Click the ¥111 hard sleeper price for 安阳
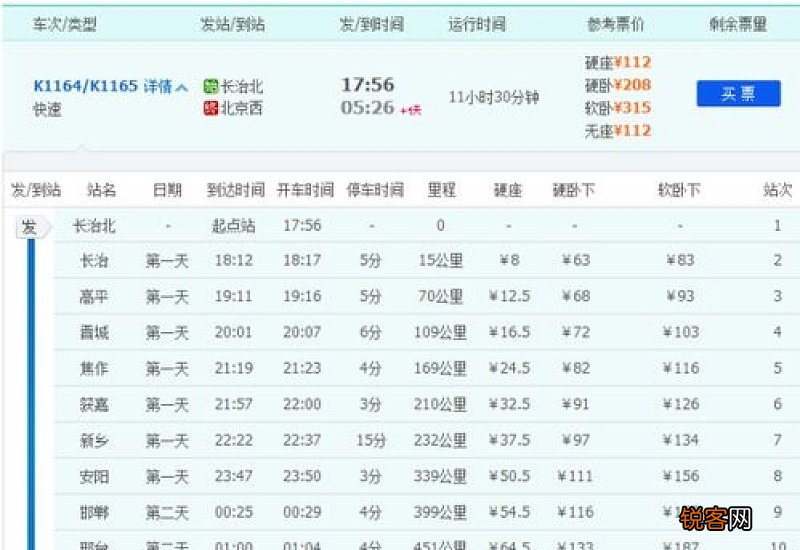This screenshot has height=550, width=800. (575, 476)
